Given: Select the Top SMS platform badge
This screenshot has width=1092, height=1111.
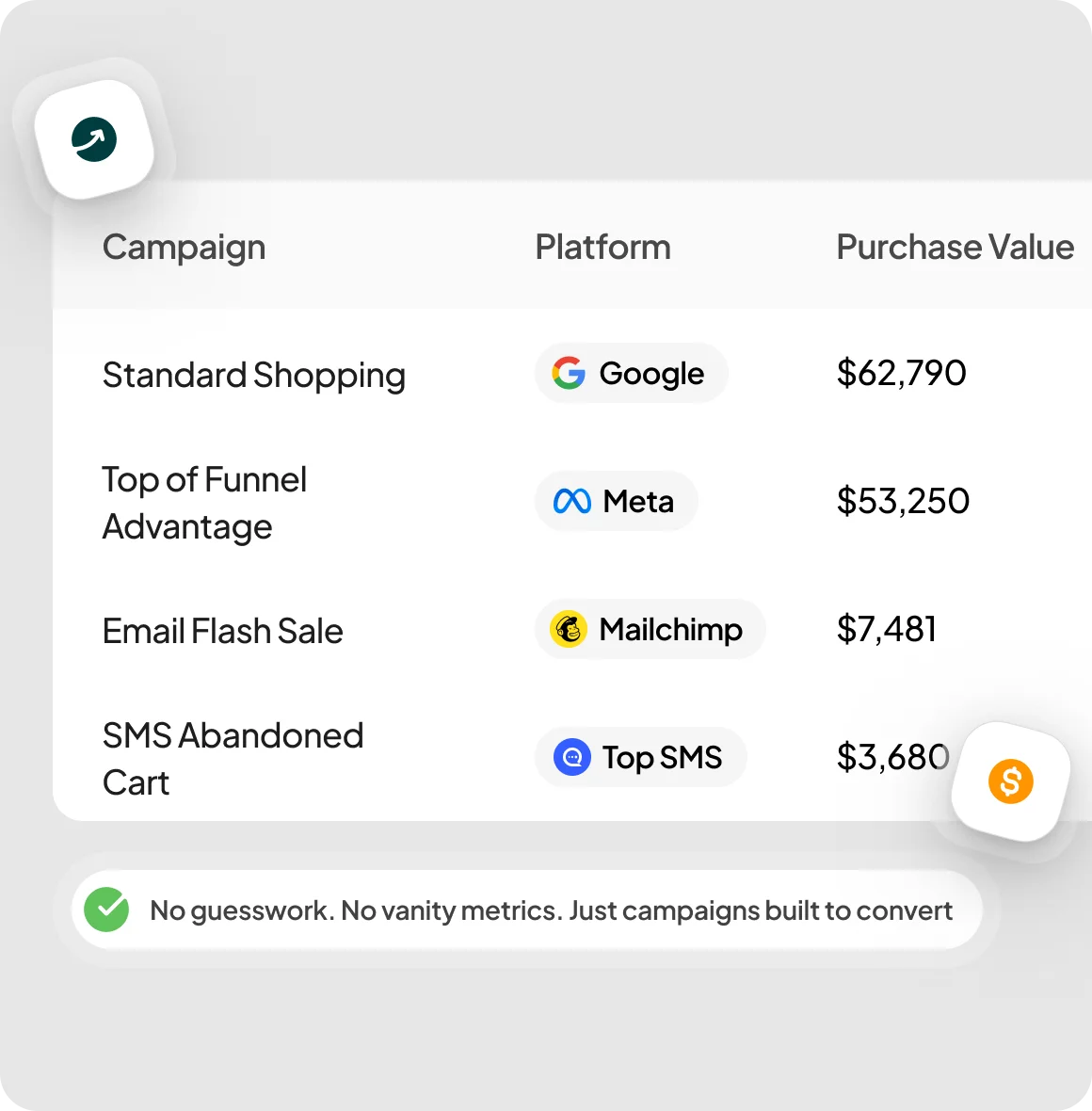Looking at the screenshot, I should coord(640,757).
